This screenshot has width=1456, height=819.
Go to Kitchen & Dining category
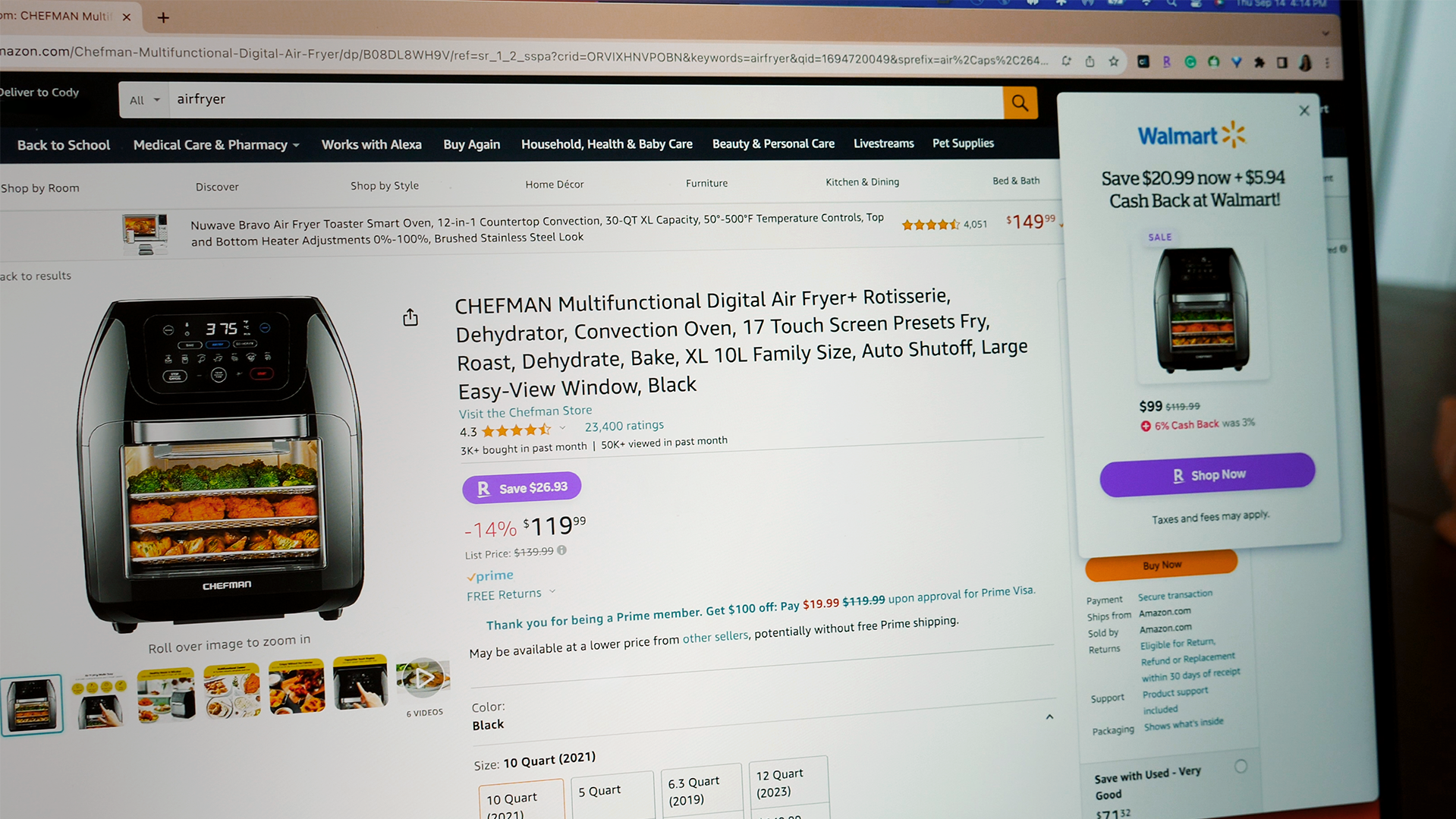(x=862, y=182)
